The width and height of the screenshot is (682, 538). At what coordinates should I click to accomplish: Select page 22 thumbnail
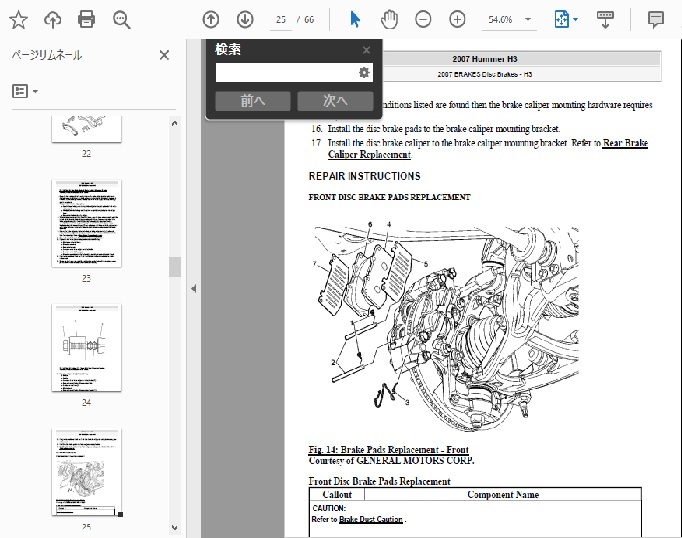pyautogui.click(x=87, y=129)
